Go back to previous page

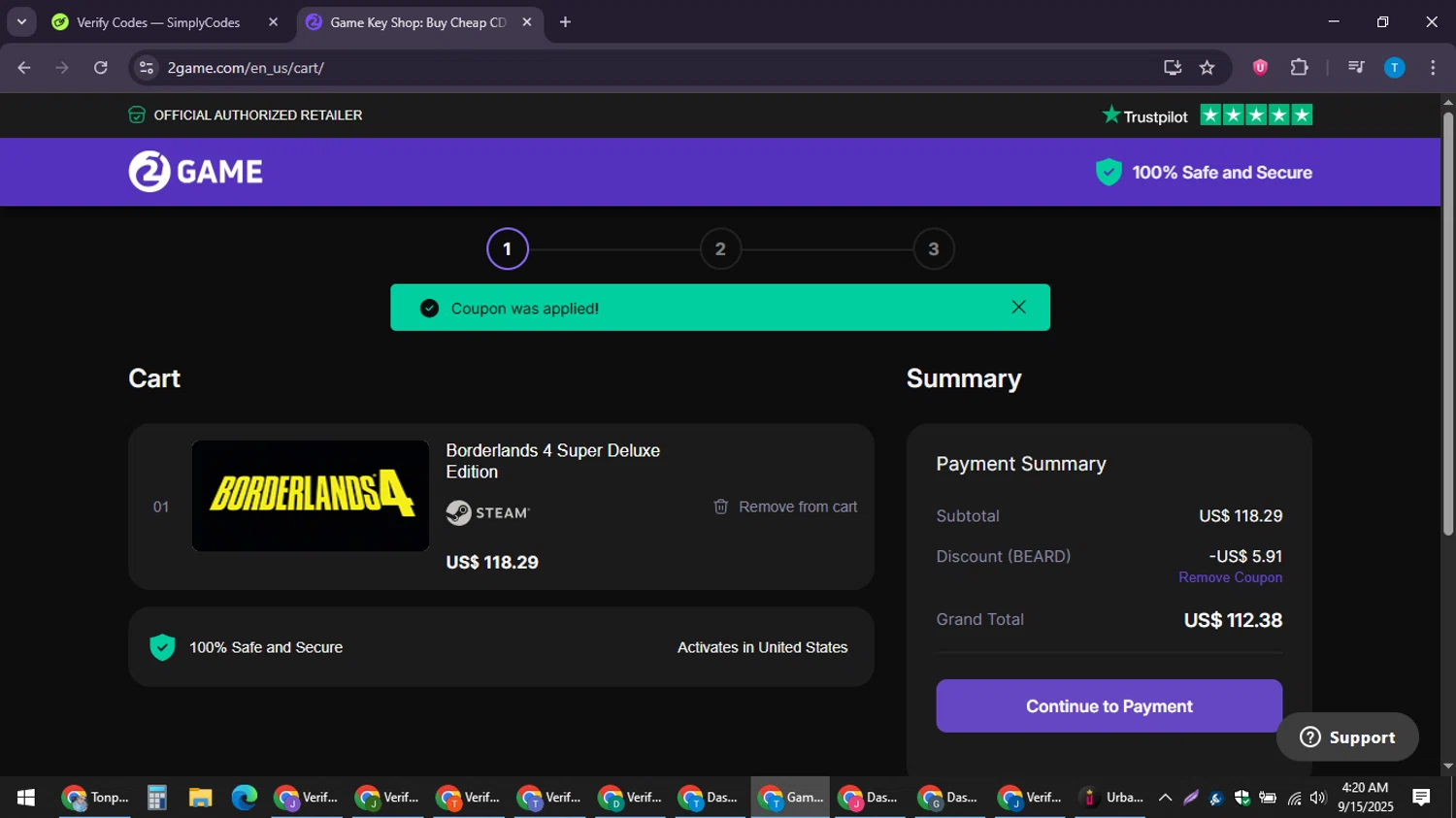(24, 67)
